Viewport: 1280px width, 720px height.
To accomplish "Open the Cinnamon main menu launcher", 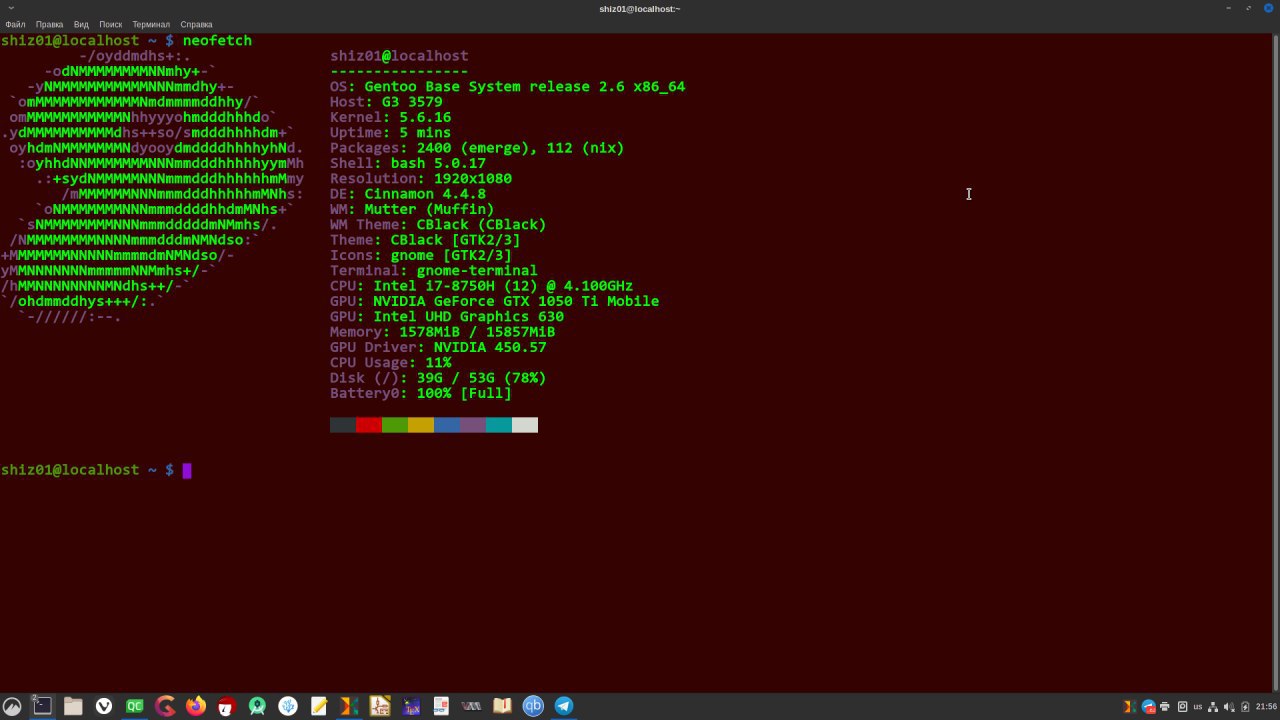I will coord(12,706).
